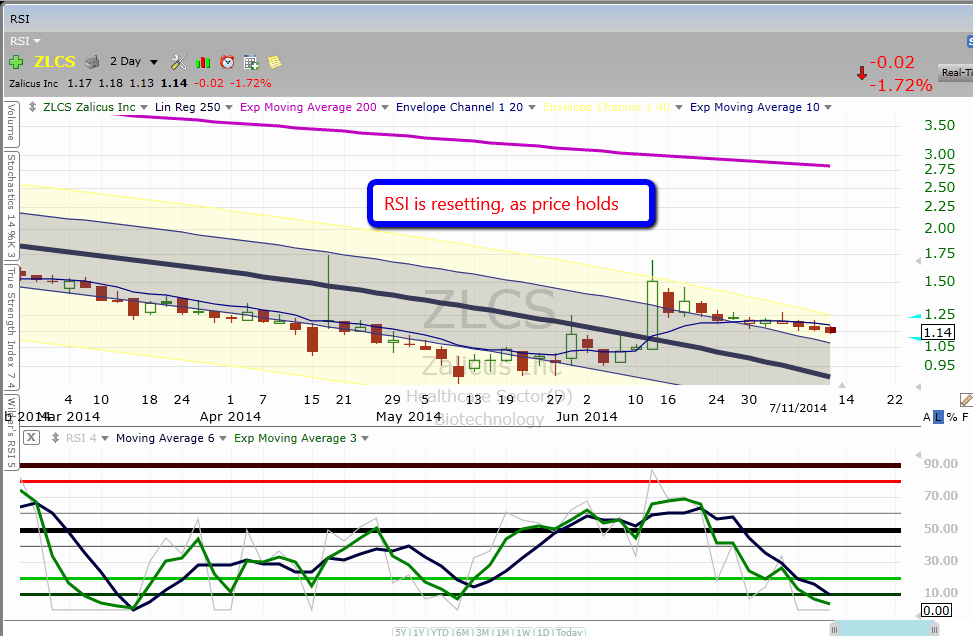Switch to the True Strength Index side tab
The image size is (973, 636).
12,325
